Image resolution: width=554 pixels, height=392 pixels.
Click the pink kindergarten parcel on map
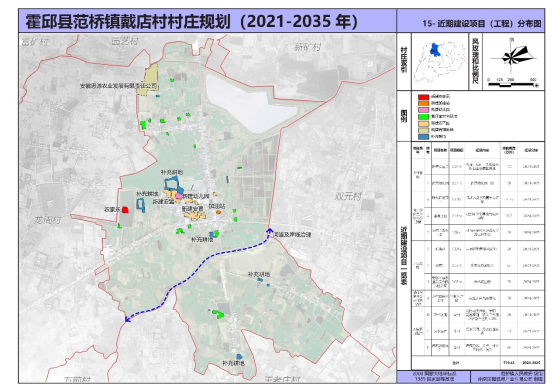coord(179,196)
